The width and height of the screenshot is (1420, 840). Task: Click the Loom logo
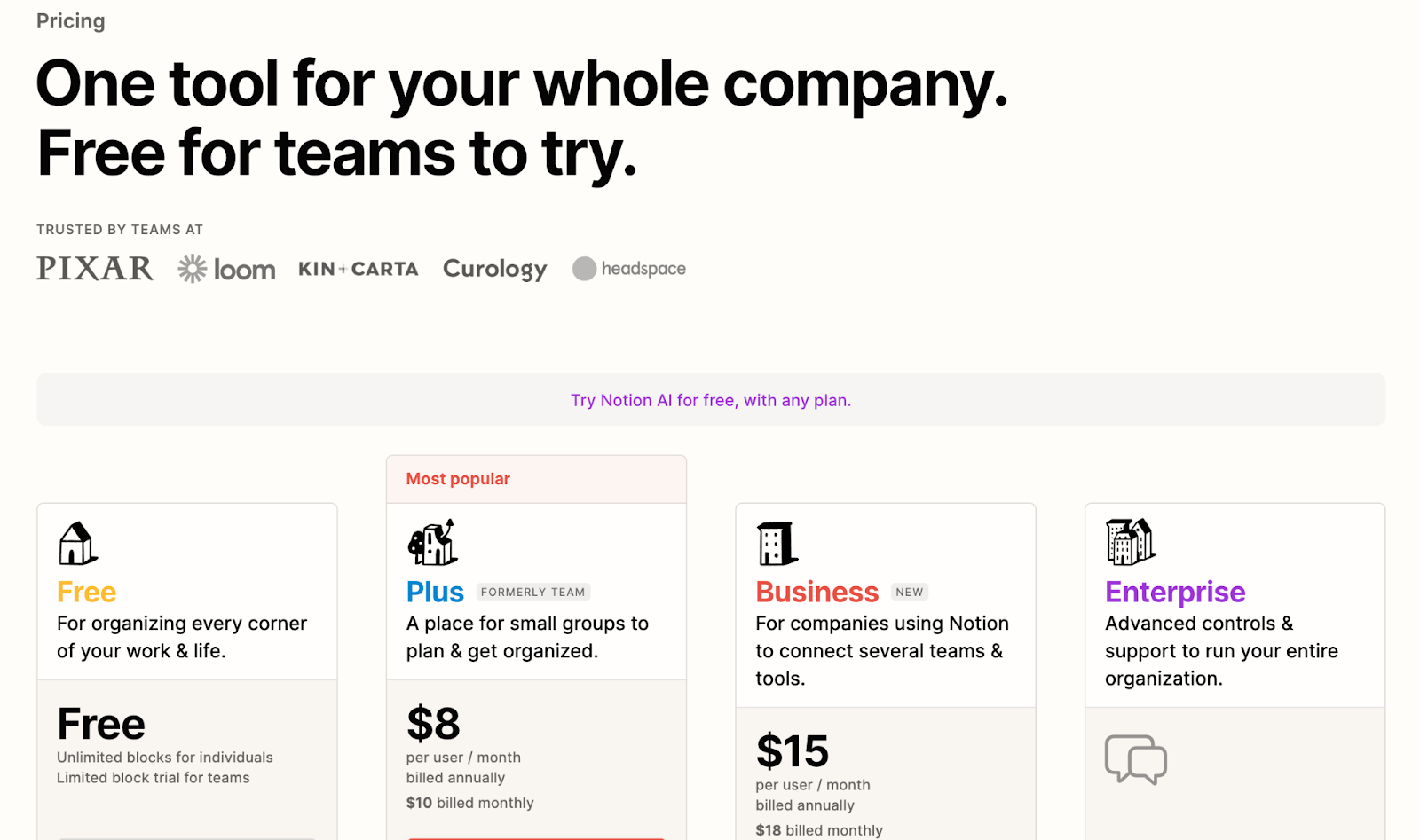click(226, 269)
